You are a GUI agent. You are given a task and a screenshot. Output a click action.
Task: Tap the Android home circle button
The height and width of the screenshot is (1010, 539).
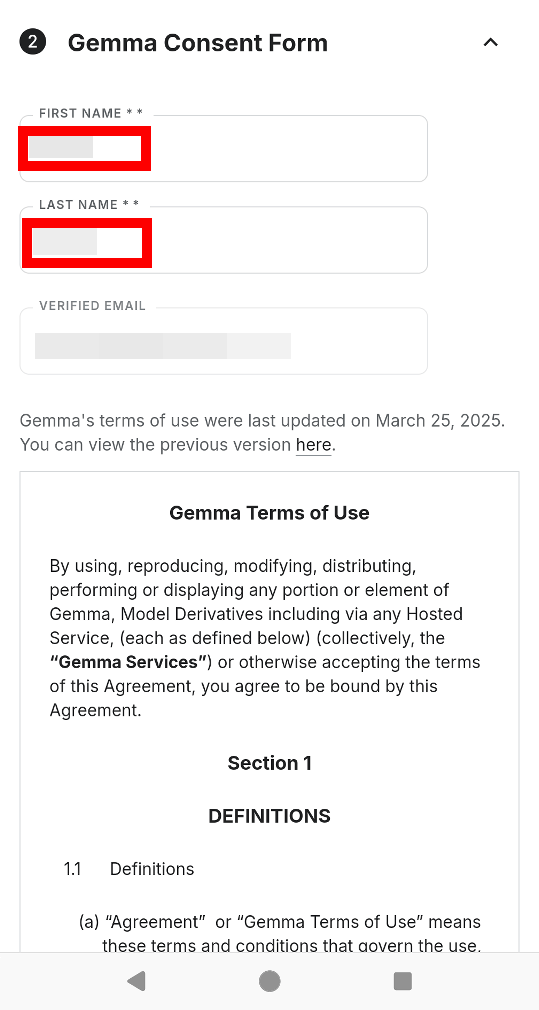click(269, 981)
